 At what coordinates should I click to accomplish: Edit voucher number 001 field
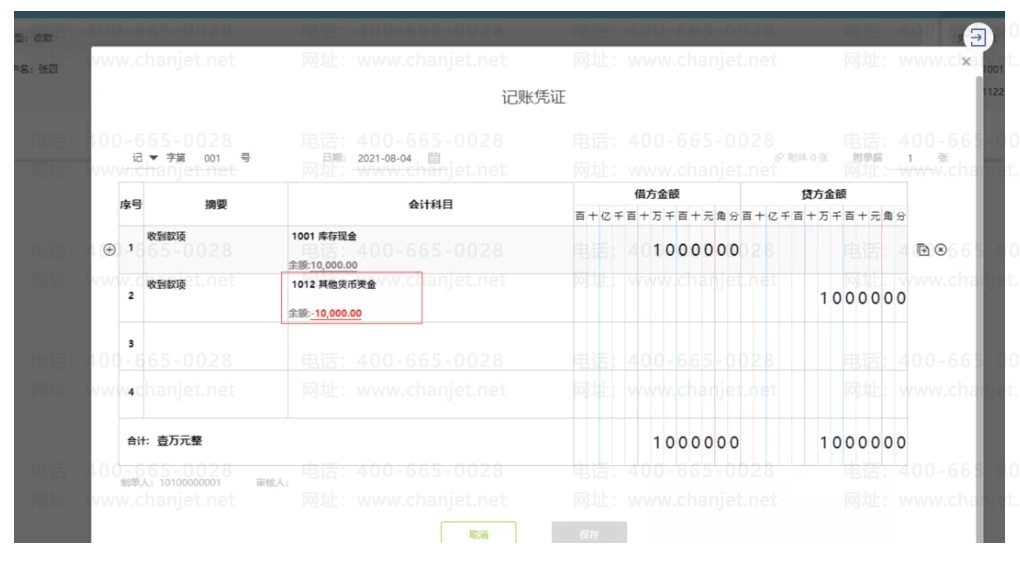click(212, 158)
